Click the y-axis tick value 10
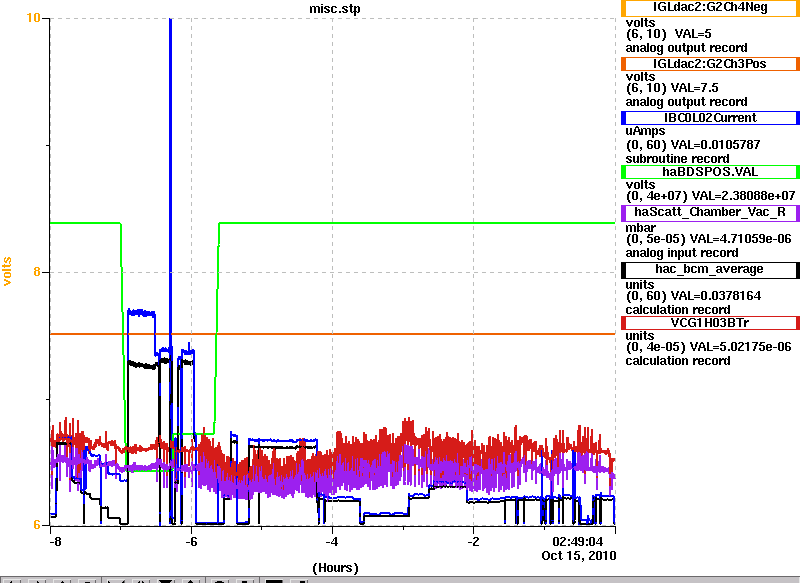 [x=33, y=18]
